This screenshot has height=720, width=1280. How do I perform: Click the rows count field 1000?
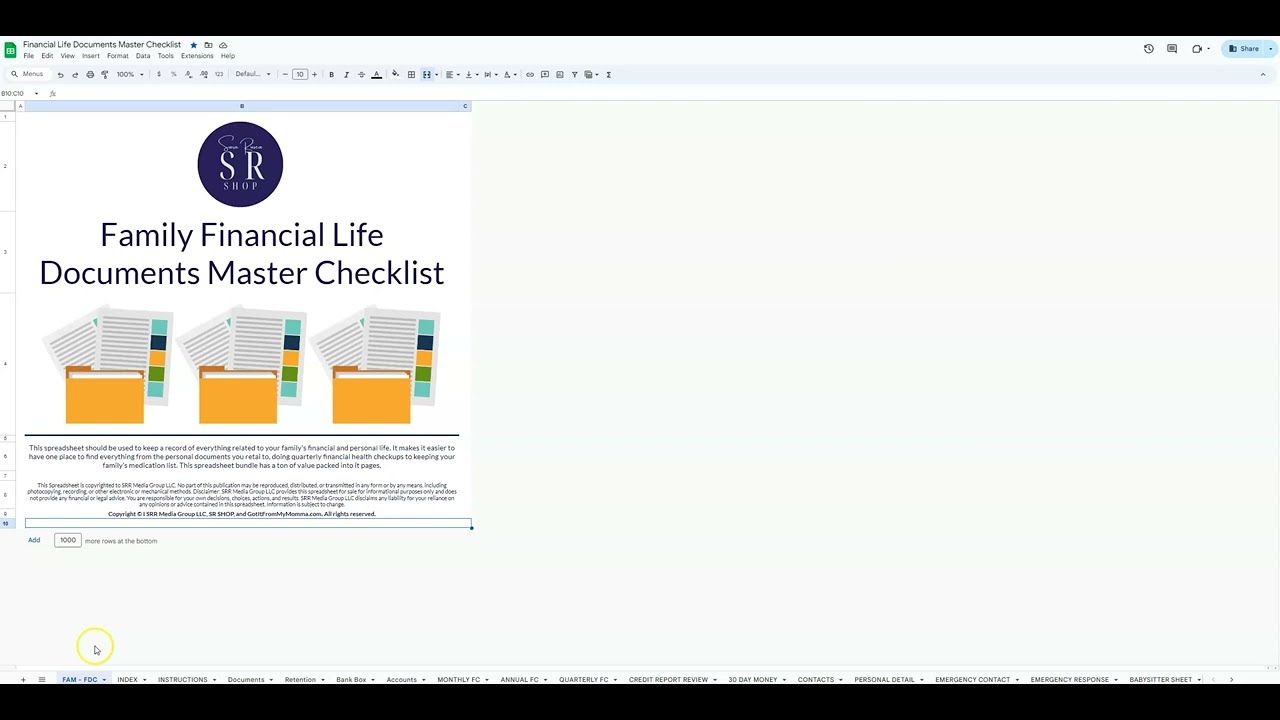[68, 540]
